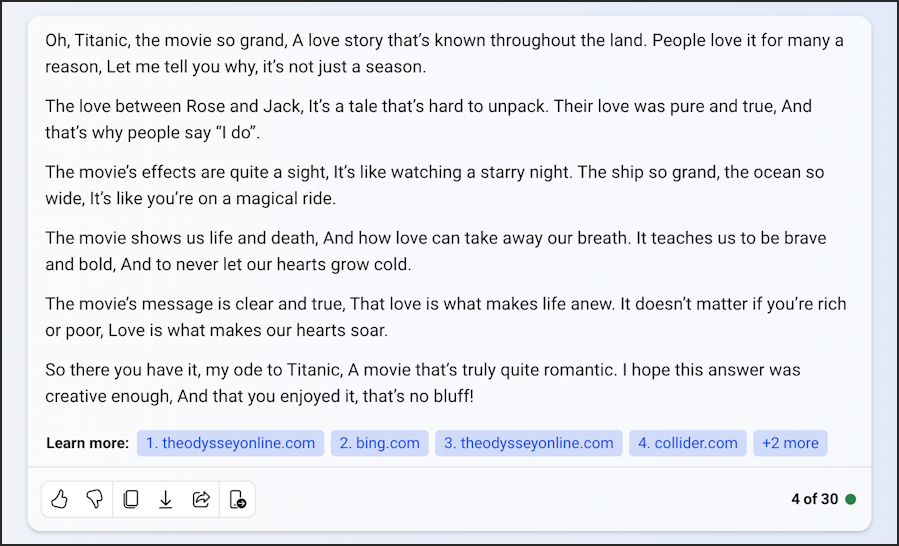The height and width of the screenshot is (546, 899).
Task: Click the paragraph starting "Oh, Titanic"
Action: pyautogui.click(x=444, y=53)
